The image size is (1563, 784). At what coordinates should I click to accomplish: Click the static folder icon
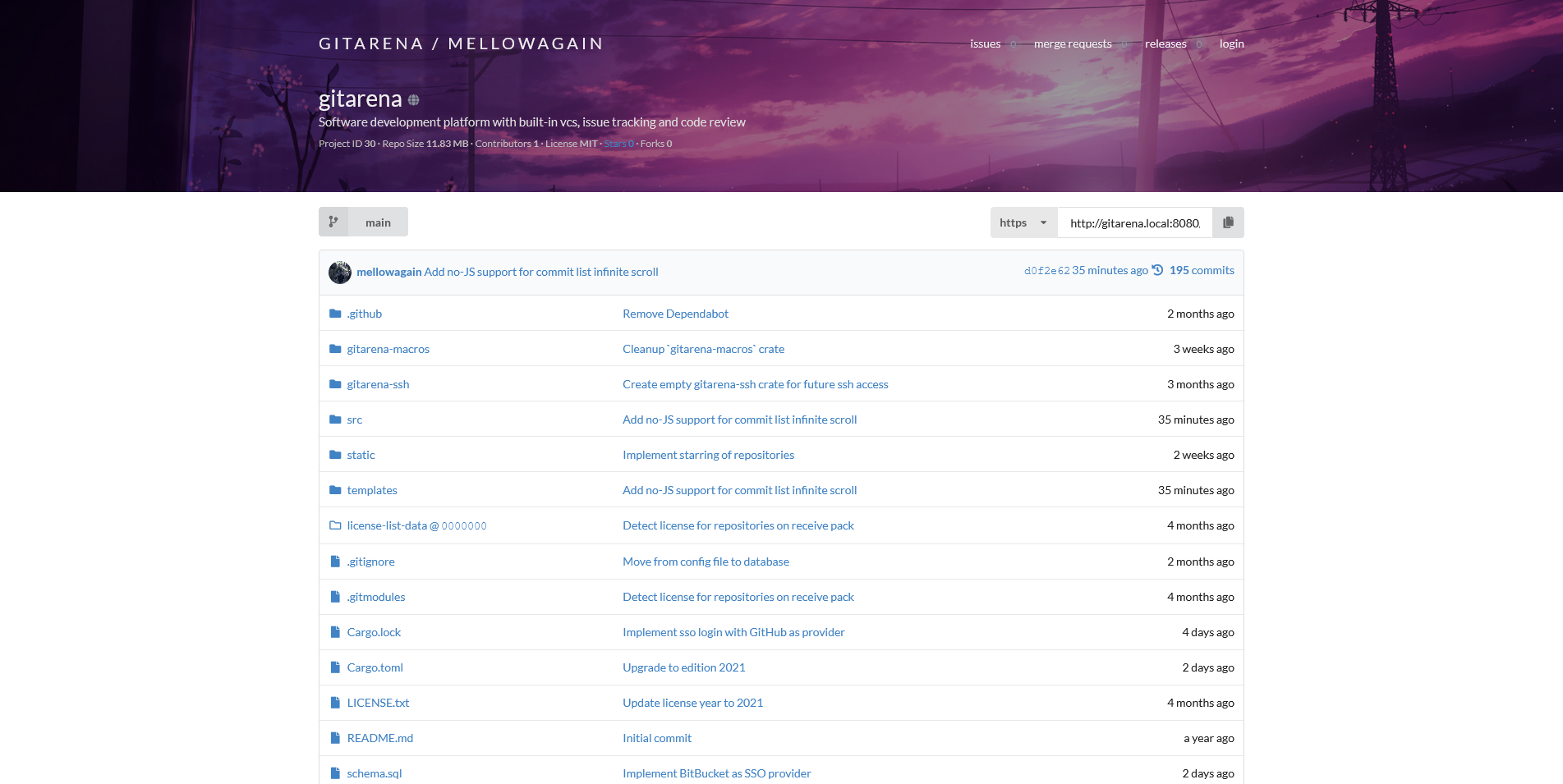[x=335, y=455]
